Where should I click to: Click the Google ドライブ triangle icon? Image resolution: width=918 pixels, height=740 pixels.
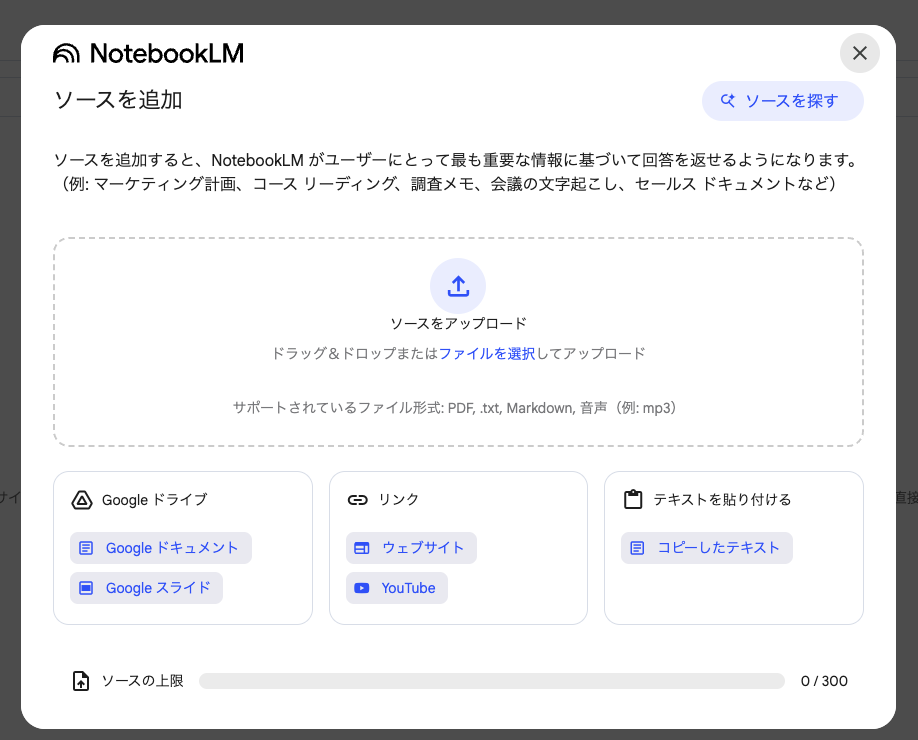(x=82, y=500)
